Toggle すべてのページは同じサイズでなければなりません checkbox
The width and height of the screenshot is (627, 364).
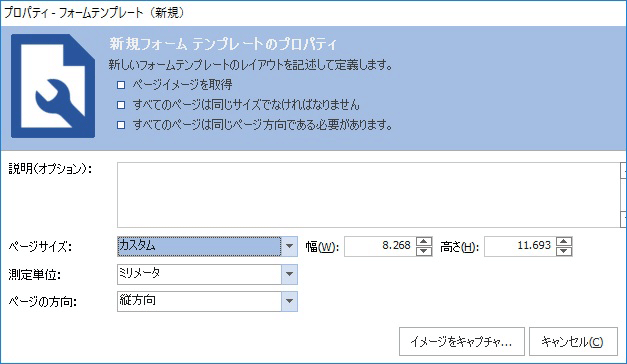(x=121, y=105)
